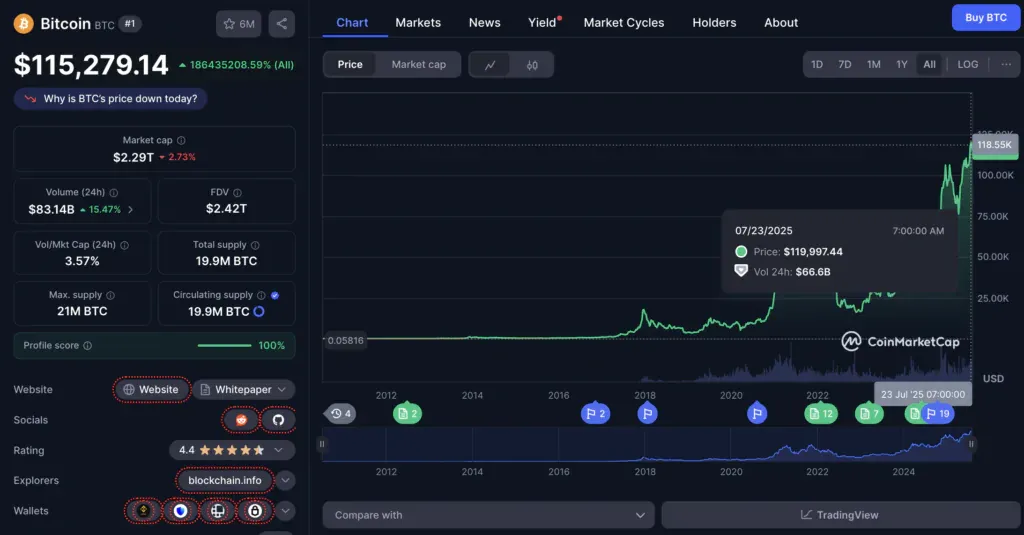
Task: Set chart range to 1Y
Action: [902, 64]
